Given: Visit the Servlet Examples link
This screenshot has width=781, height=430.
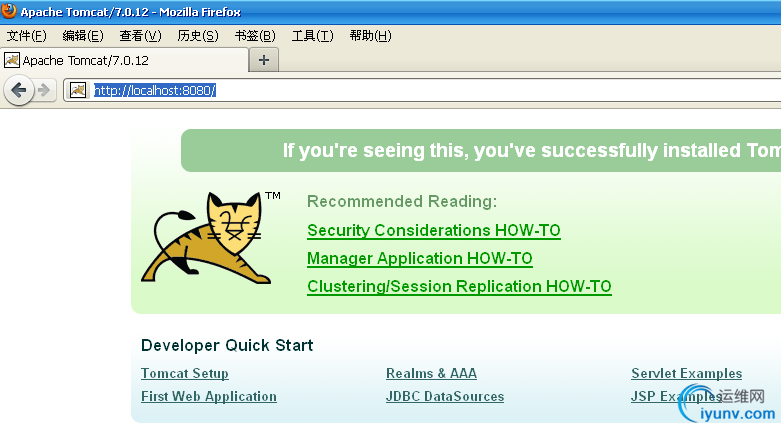Looking at the screenshot, I should [686, 373].
